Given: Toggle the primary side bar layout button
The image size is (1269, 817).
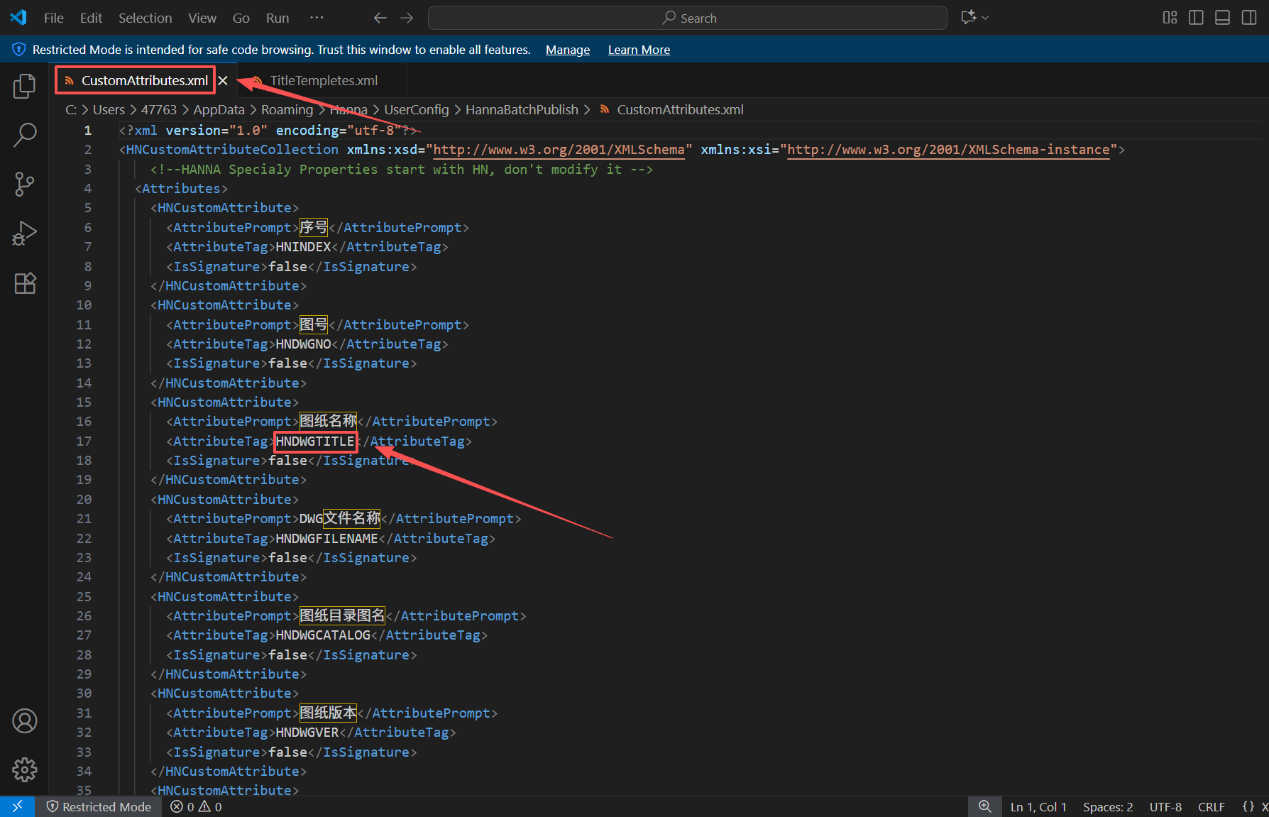Looking at the screenshot, I should pos(1196,18).
